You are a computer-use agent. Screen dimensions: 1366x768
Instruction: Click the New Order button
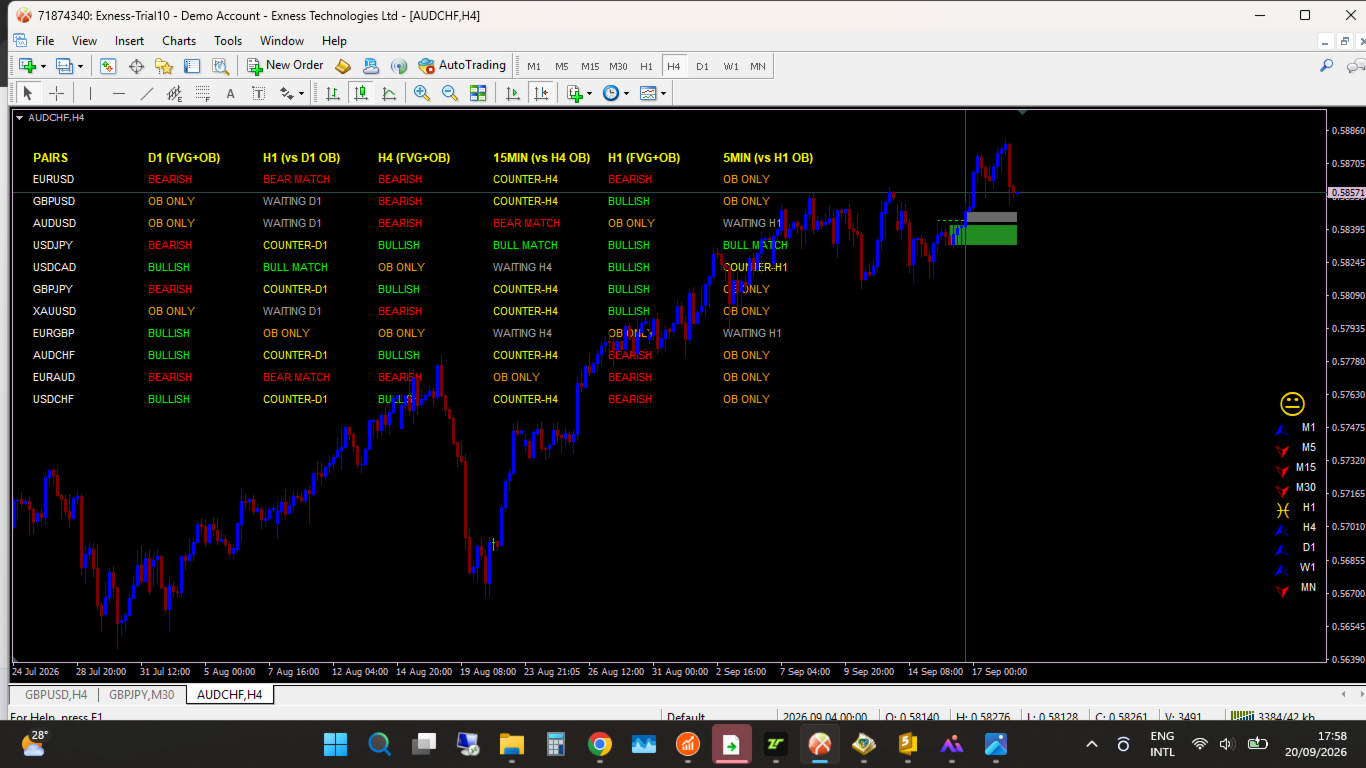285,66
